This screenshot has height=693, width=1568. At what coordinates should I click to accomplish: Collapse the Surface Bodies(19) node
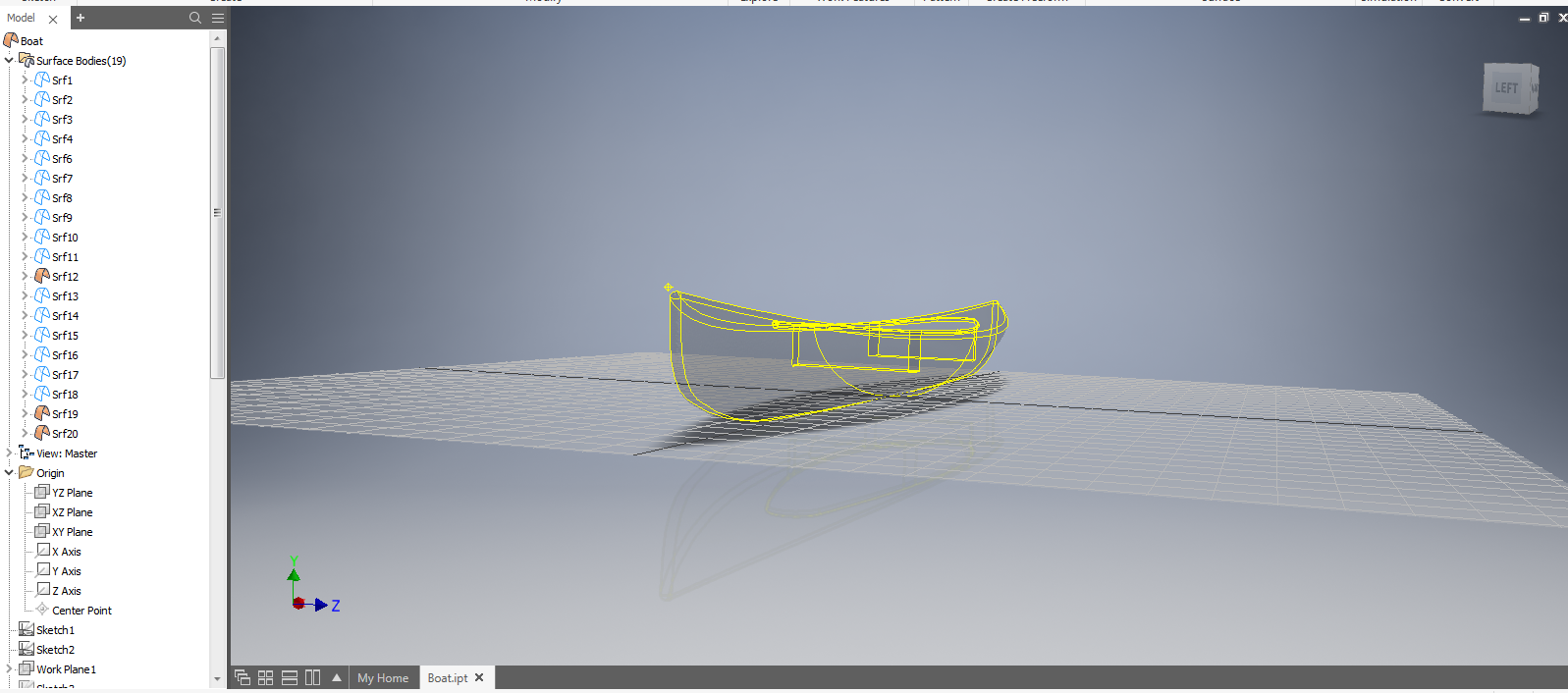click(10, 60)
